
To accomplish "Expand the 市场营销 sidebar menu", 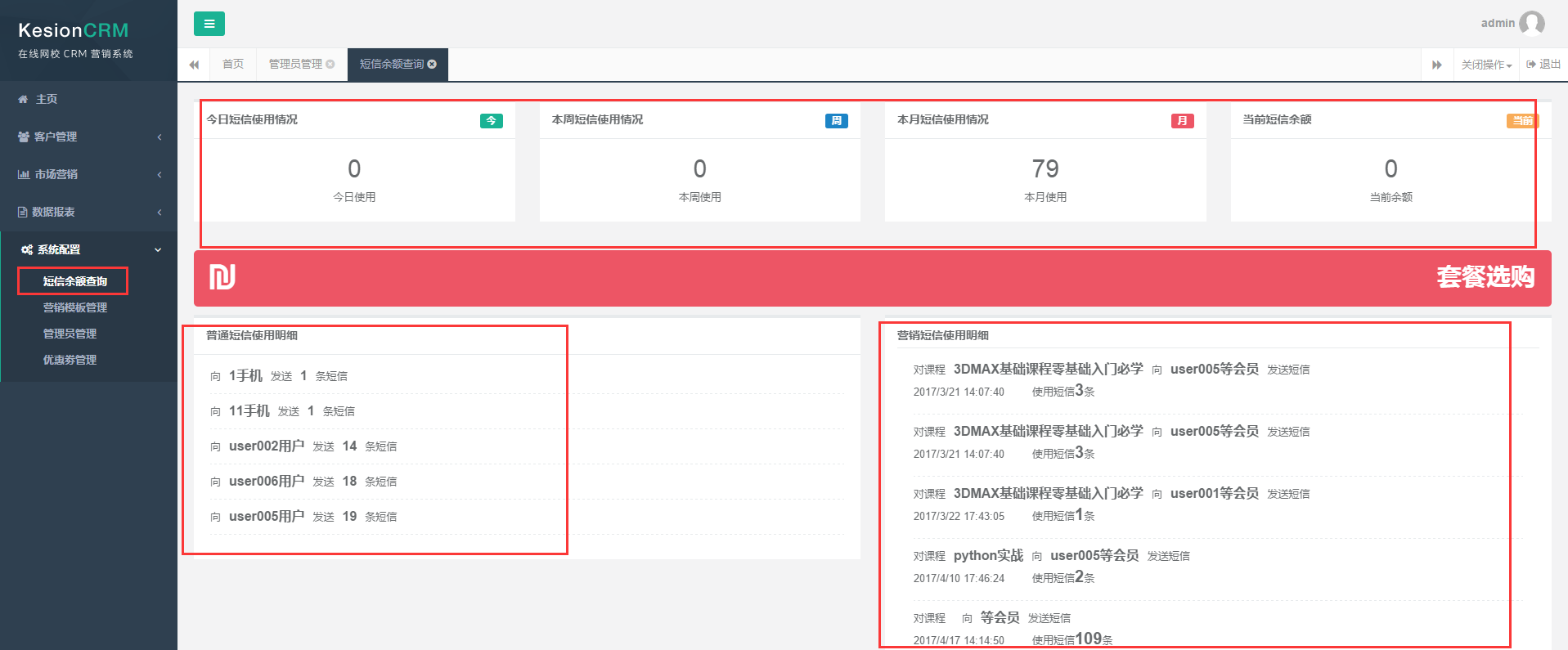I will point(88,174).
